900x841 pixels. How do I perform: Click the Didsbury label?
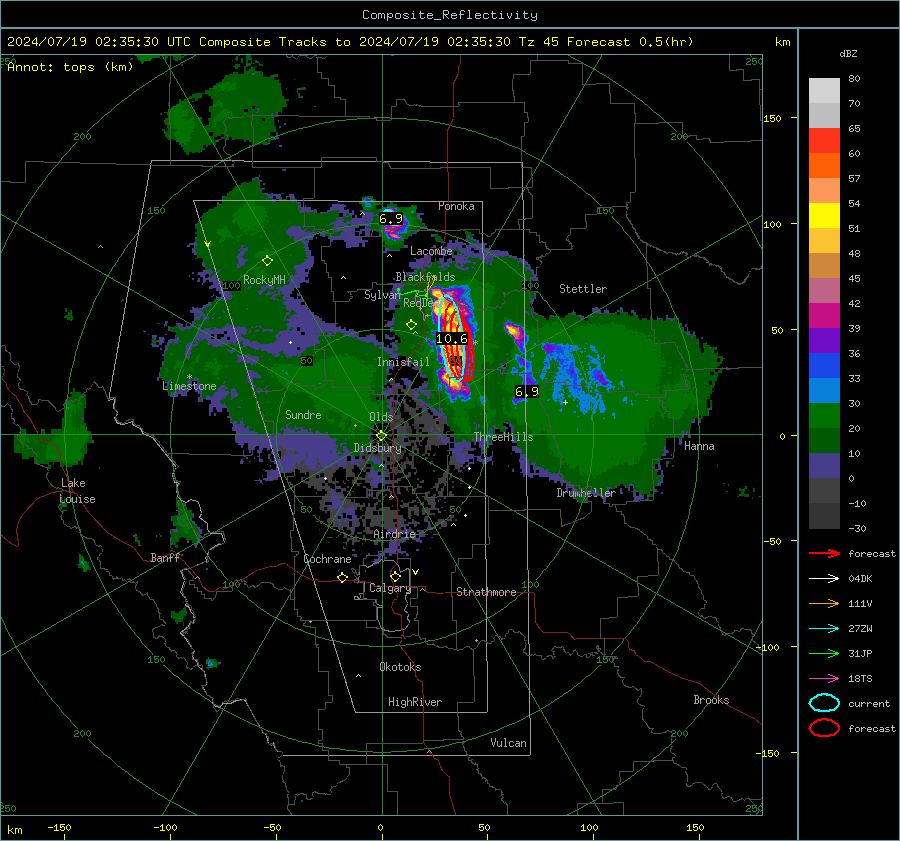[377, 448]
